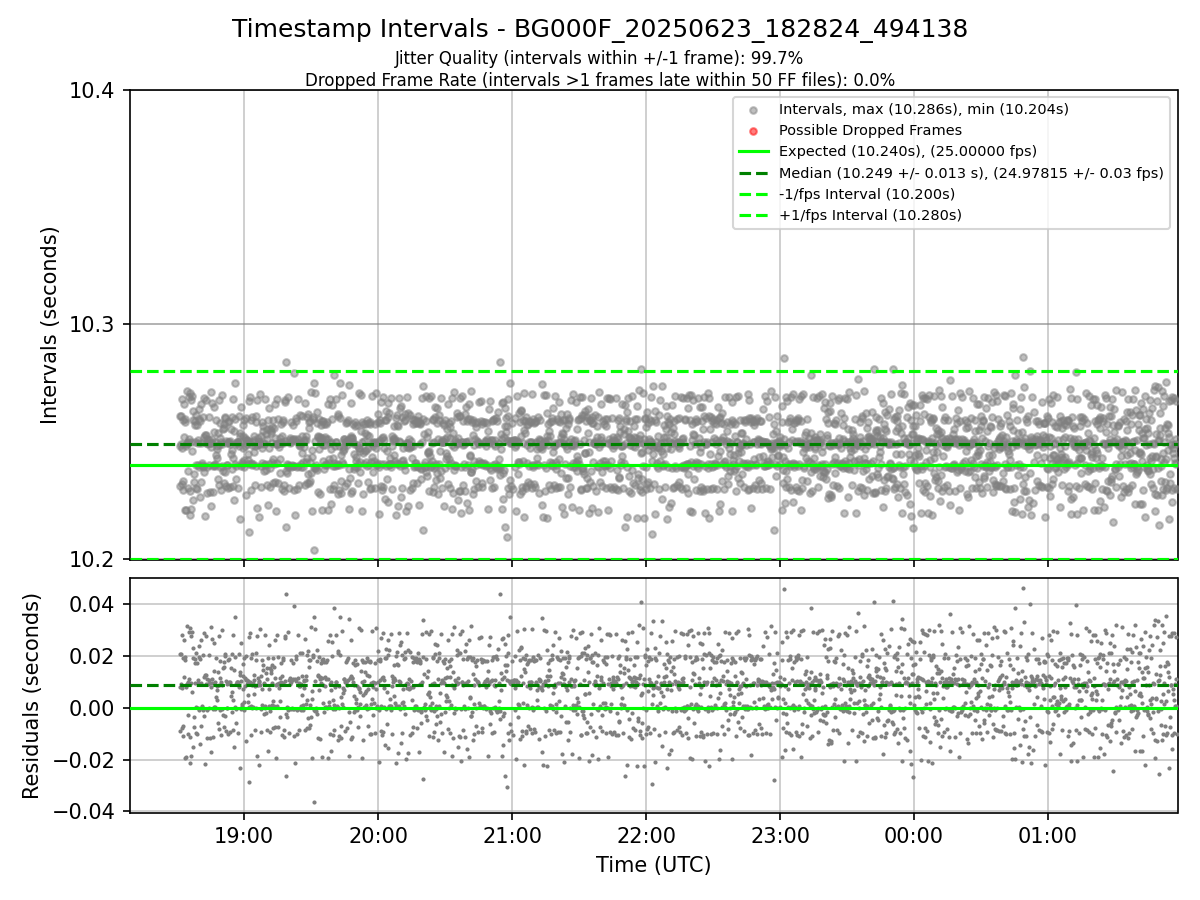Click the 'Jitter Quality' subtitle line showing 99.7%
1200x900 pixels.
599,58
